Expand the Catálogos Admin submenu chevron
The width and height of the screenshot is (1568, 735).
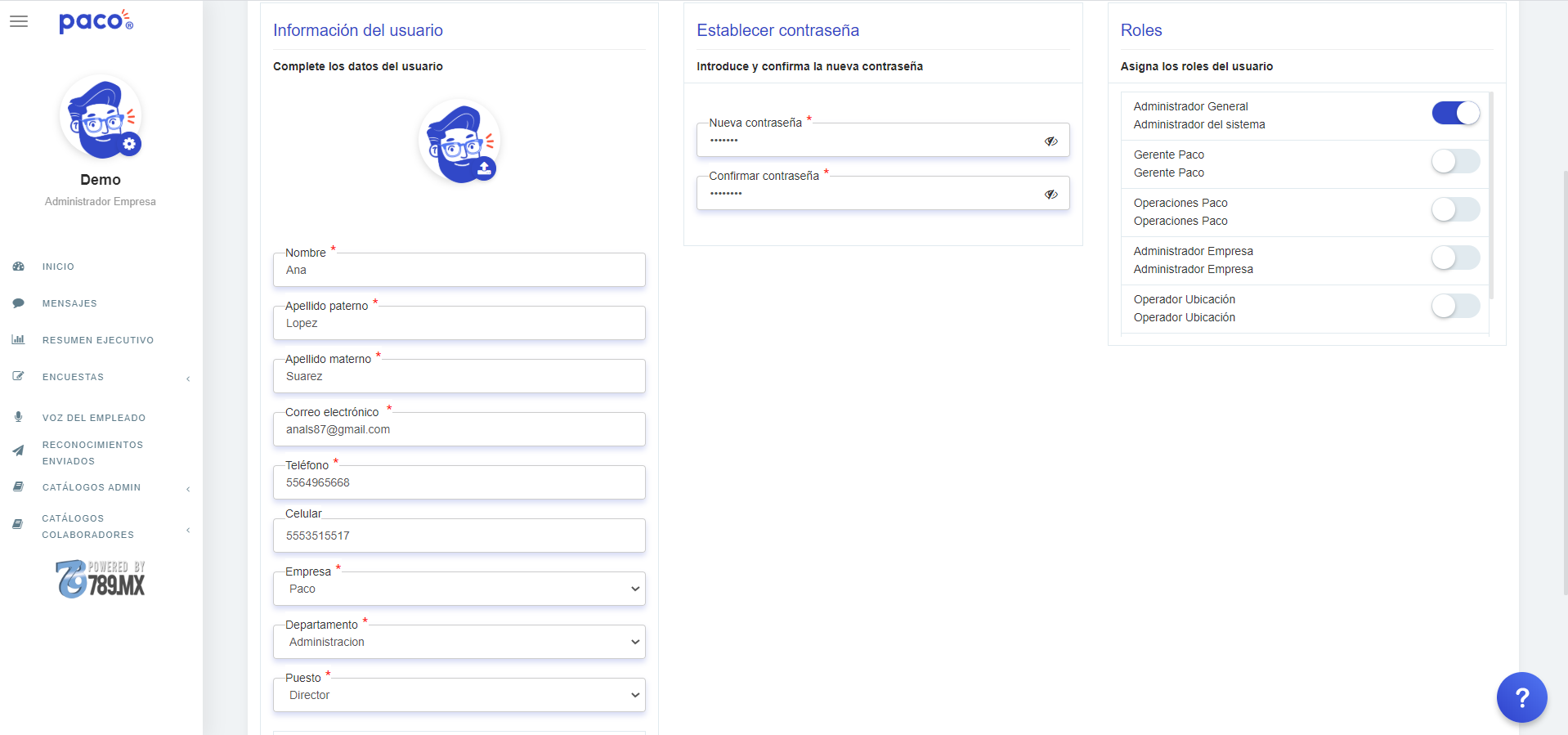[188, 489]
